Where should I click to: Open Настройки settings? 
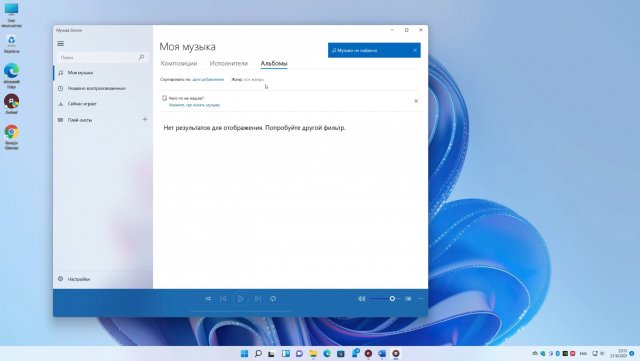coord(103,279)
